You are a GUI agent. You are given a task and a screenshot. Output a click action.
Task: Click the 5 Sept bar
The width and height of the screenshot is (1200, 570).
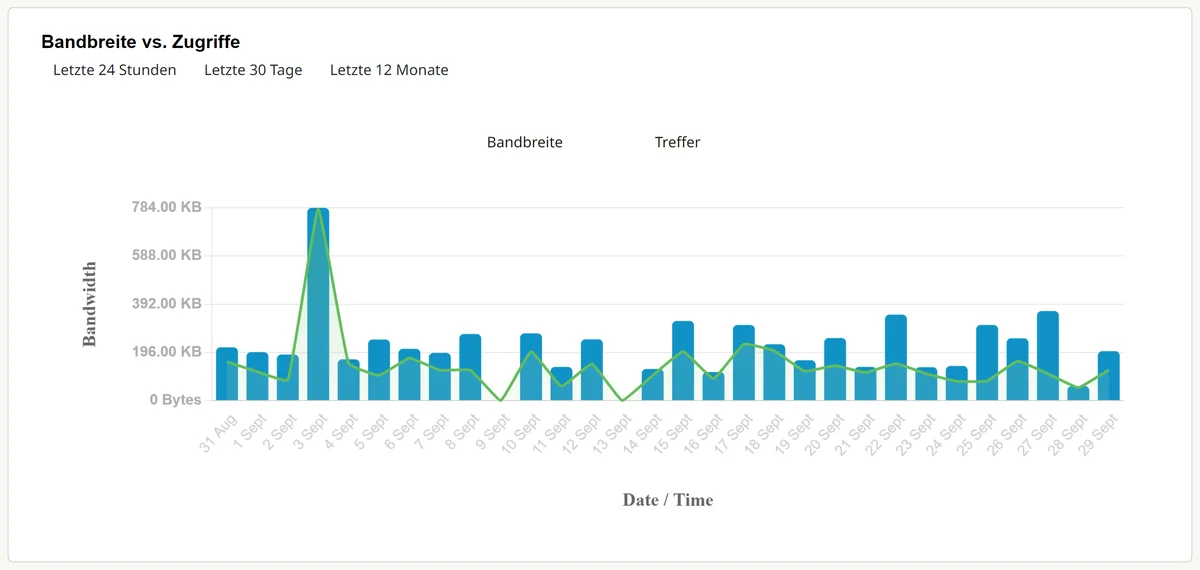click(379, 370)
